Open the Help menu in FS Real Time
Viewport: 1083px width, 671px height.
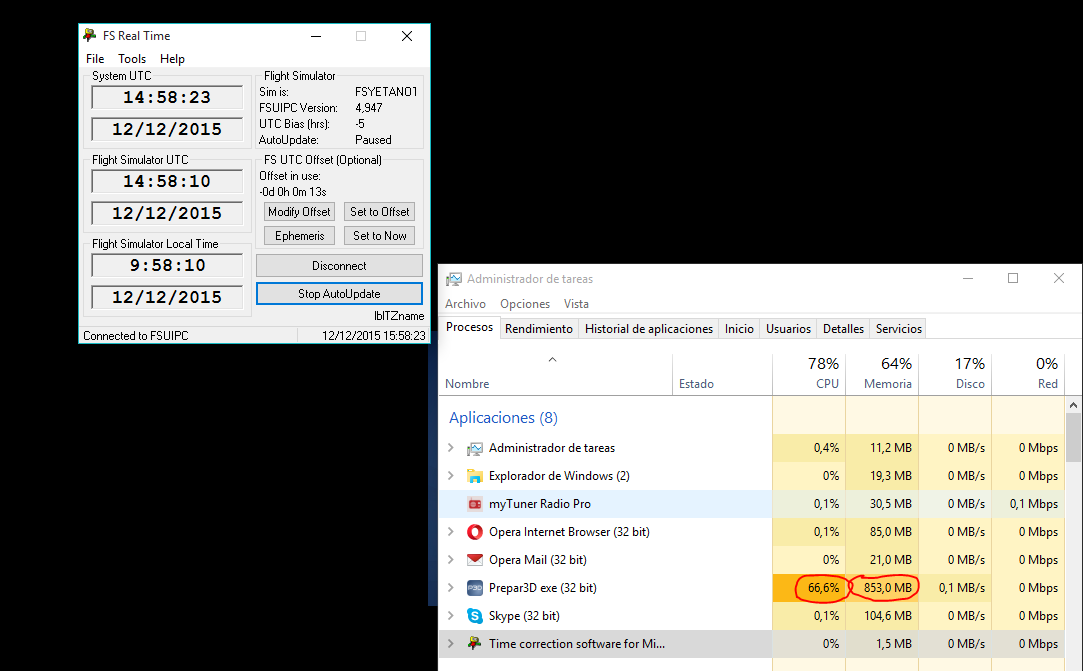coord(172,59)
